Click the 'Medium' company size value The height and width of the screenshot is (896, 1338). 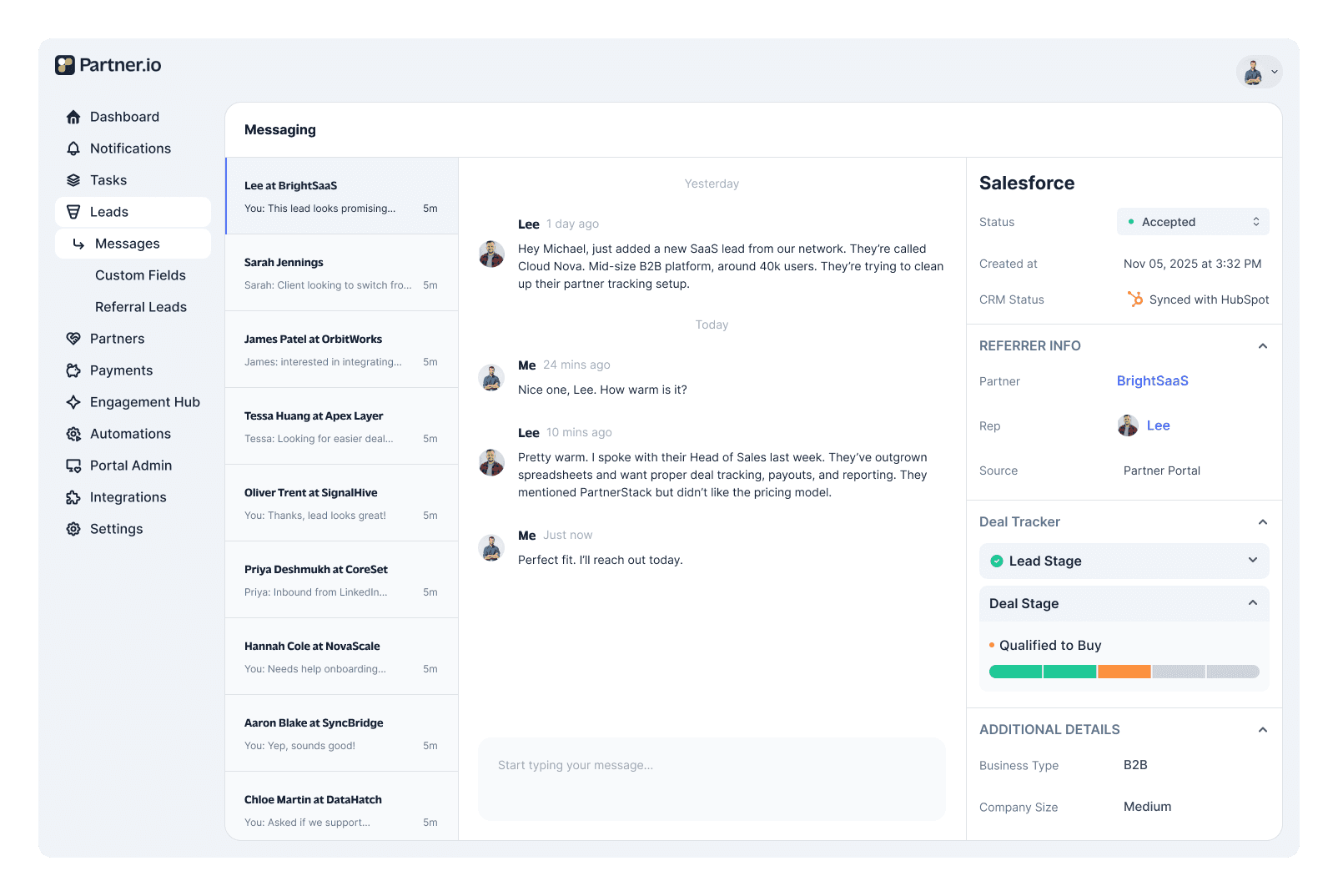(x=1147, y=807)
